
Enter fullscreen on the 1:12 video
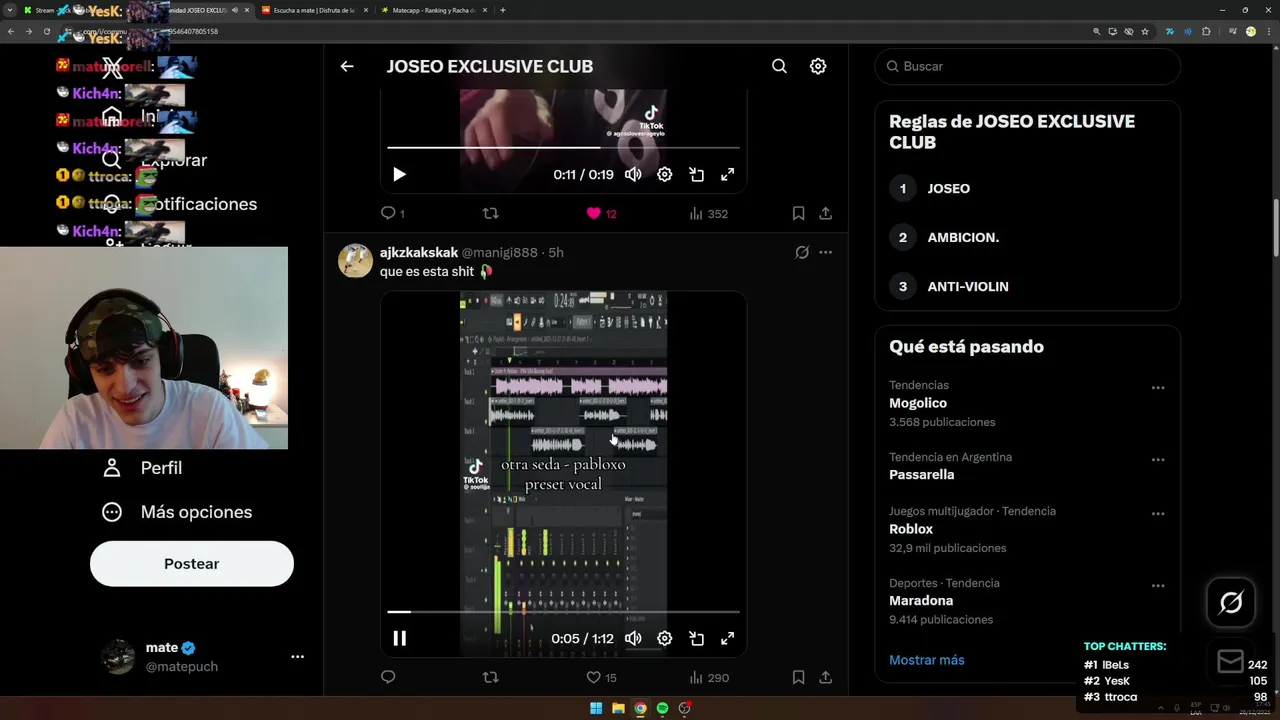[728, 638]
